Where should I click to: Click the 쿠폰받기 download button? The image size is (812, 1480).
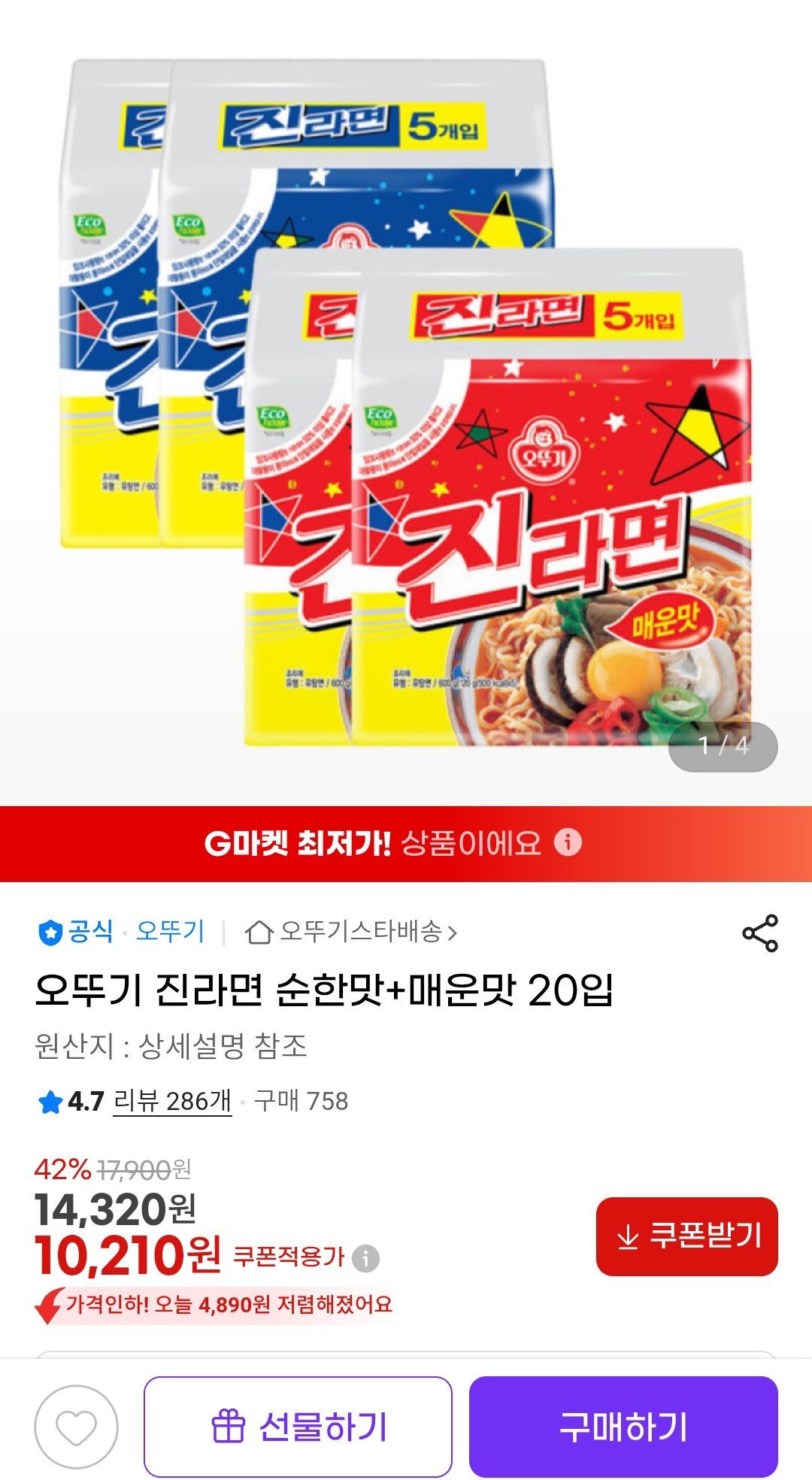687,1236
